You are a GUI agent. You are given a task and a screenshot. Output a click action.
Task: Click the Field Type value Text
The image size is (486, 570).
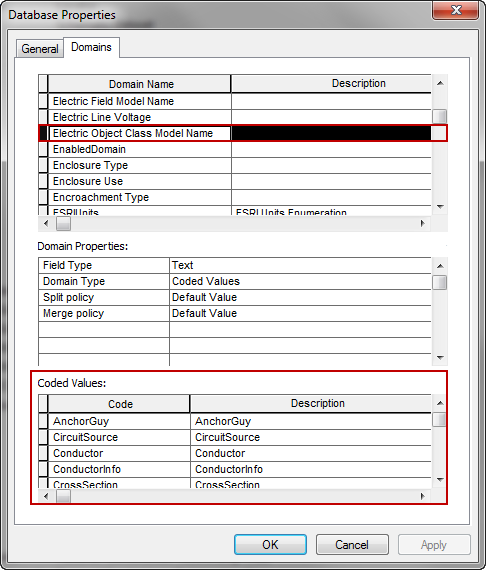pos(300,265)
